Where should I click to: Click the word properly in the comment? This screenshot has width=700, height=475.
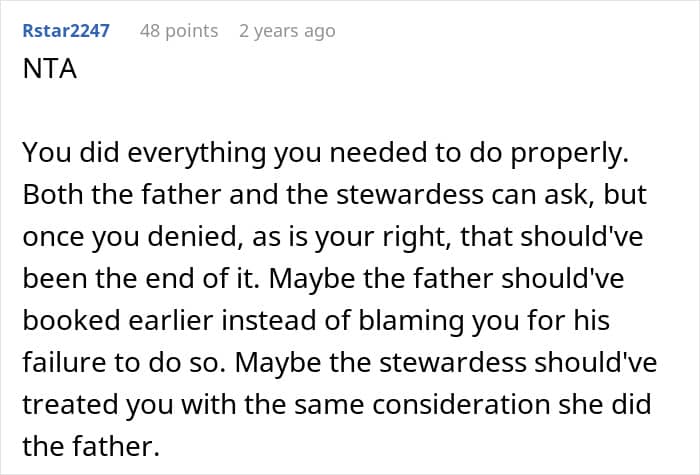(x=570, y=154)
